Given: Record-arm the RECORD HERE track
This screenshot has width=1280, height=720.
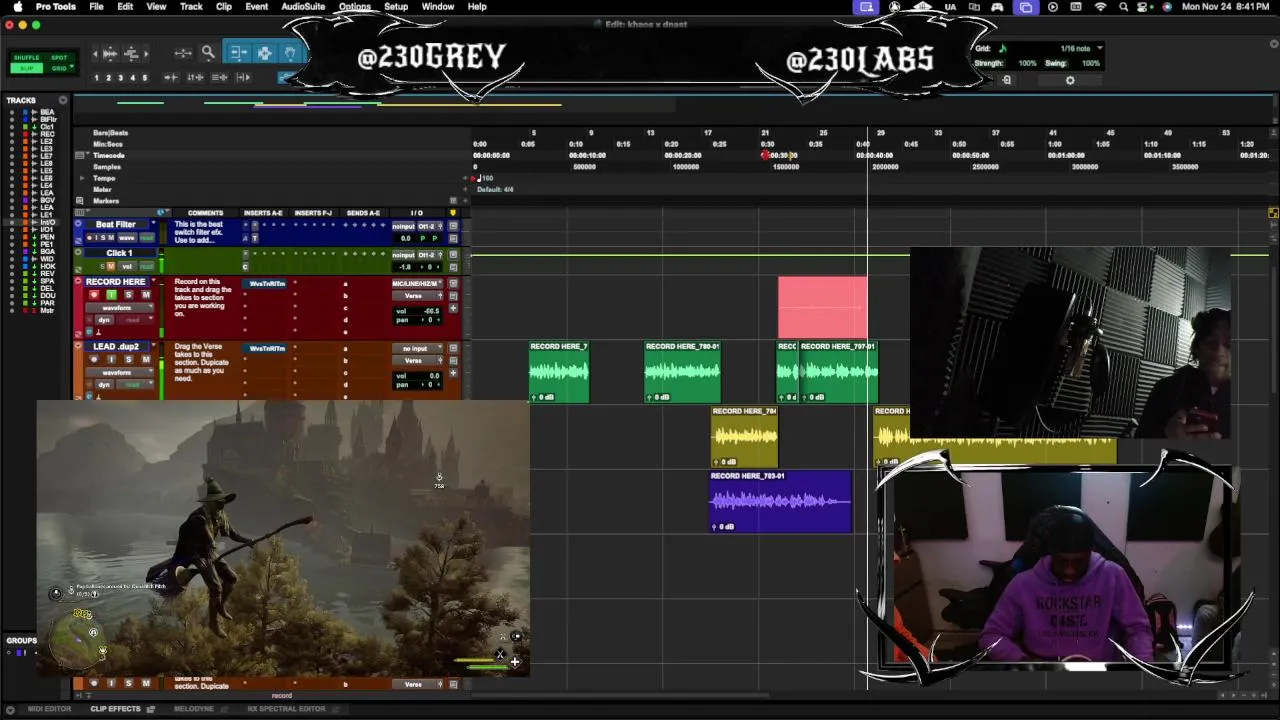Looking at the screenshot, I should tap(94, 295).
